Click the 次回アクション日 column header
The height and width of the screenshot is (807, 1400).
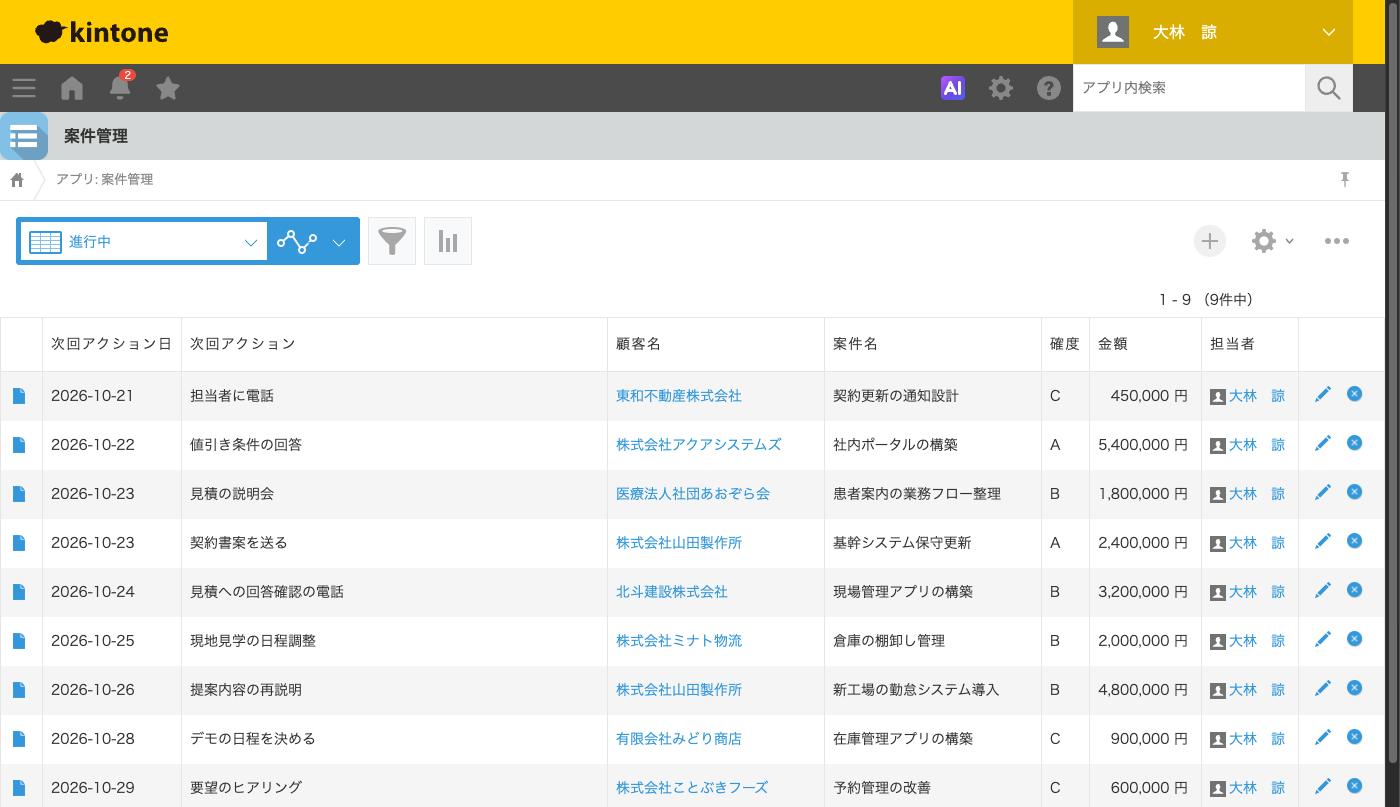[x=111, y=344]
